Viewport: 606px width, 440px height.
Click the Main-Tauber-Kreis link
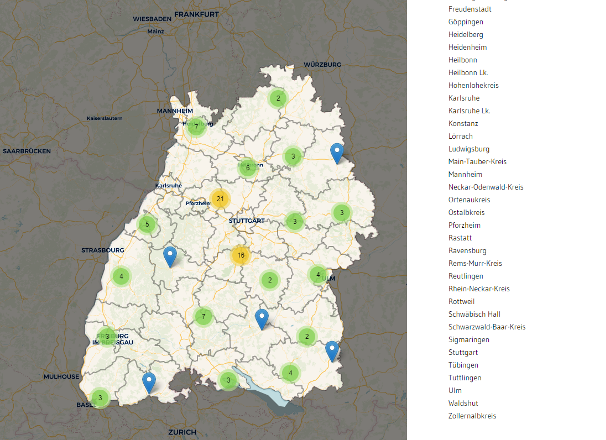click(485, 162)
